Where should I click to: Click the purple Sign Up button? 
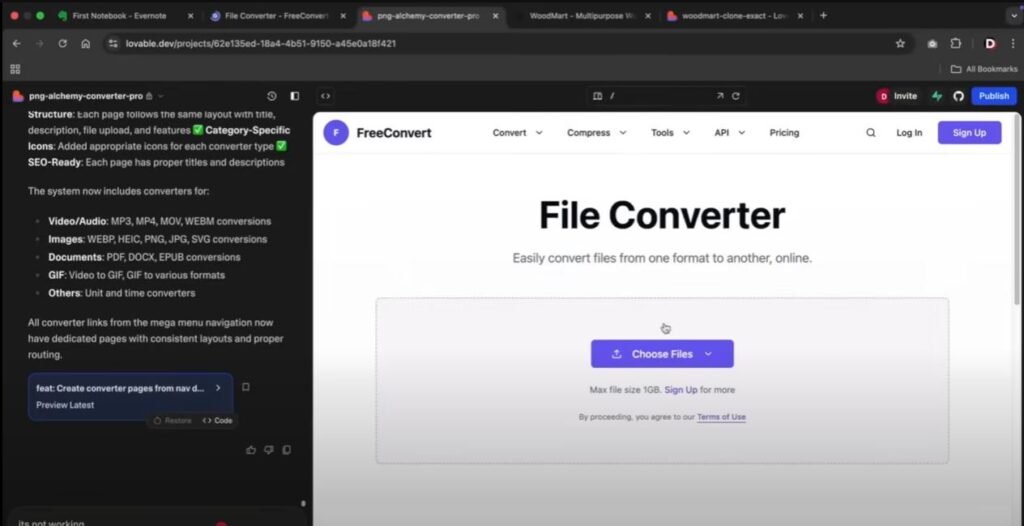pyautogui.click(x=969, y=133)
